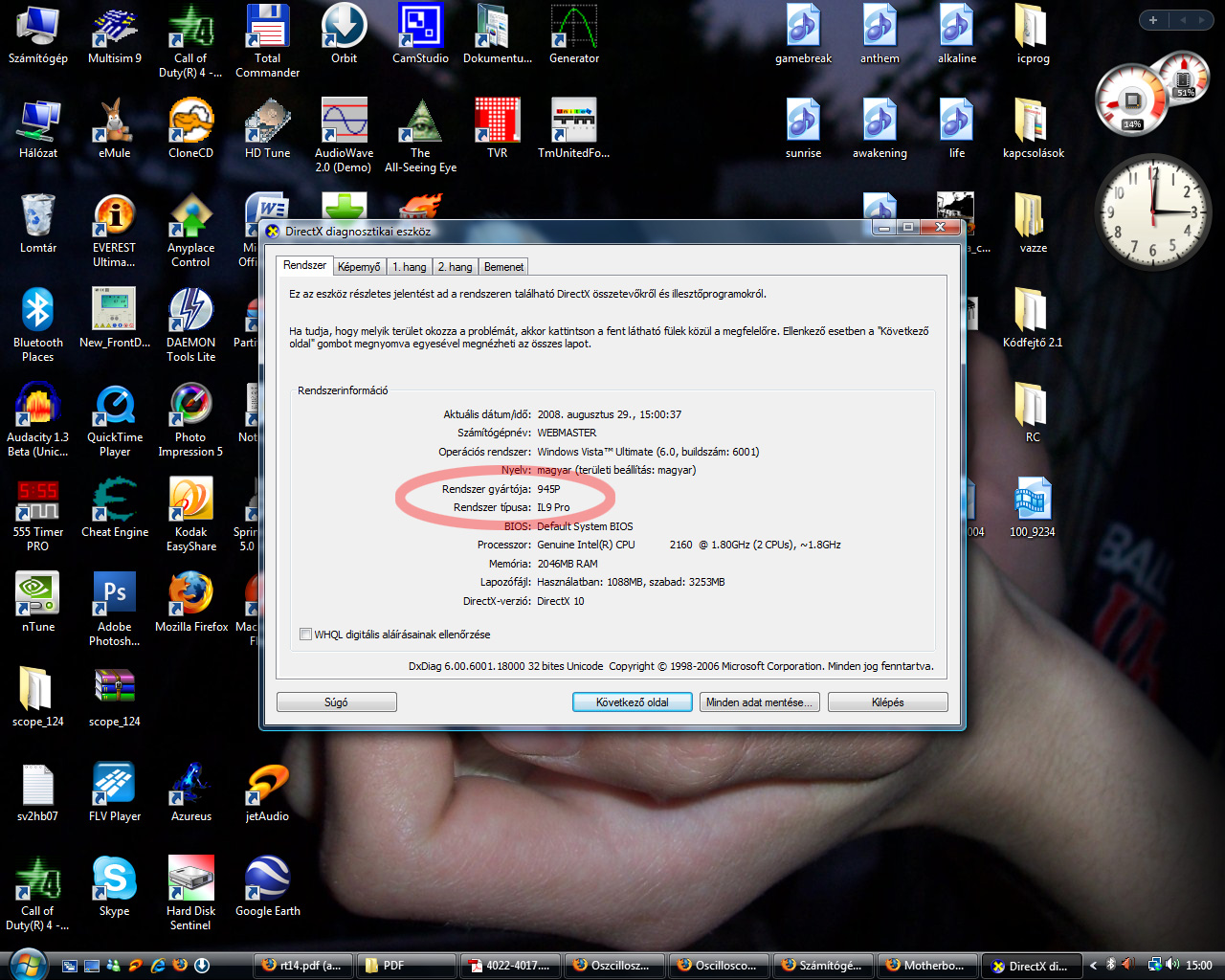Open the nTune desktop icon

(x=38, y=603)
